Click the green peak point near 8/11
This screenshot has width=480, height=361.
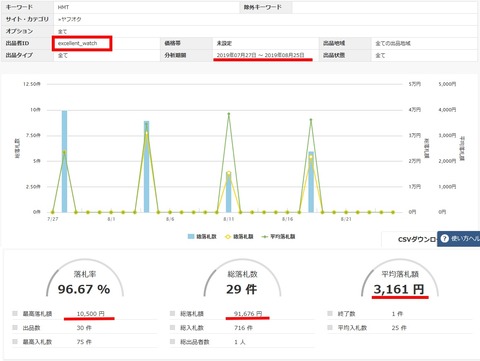(229, 114)
